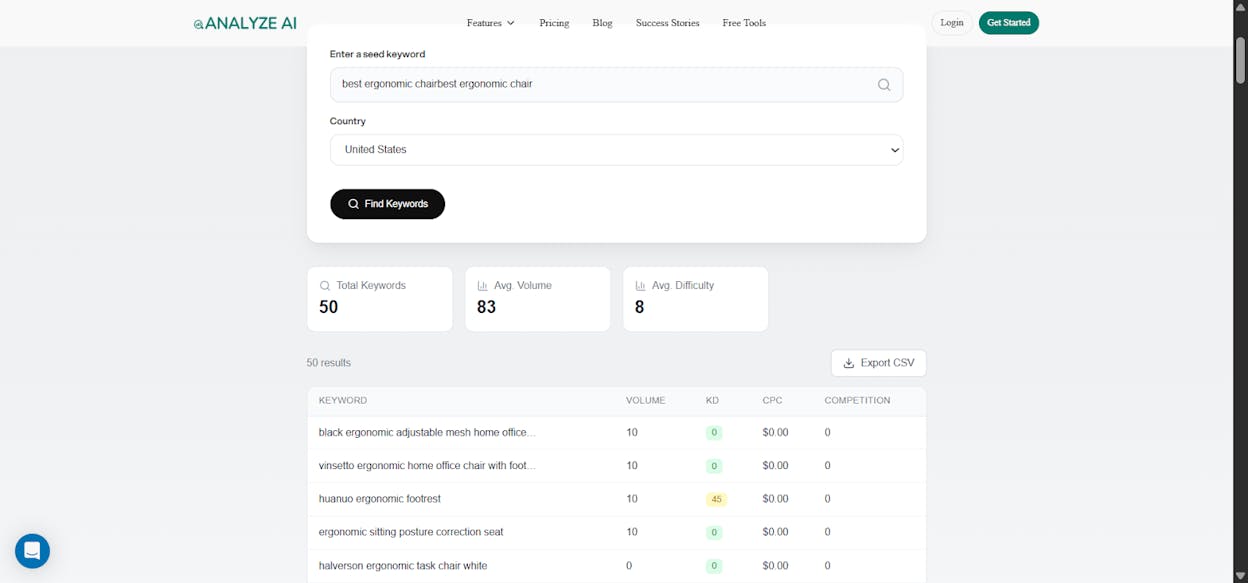Click the Avg. Difficulty bar chart icon

pos(641,286)
